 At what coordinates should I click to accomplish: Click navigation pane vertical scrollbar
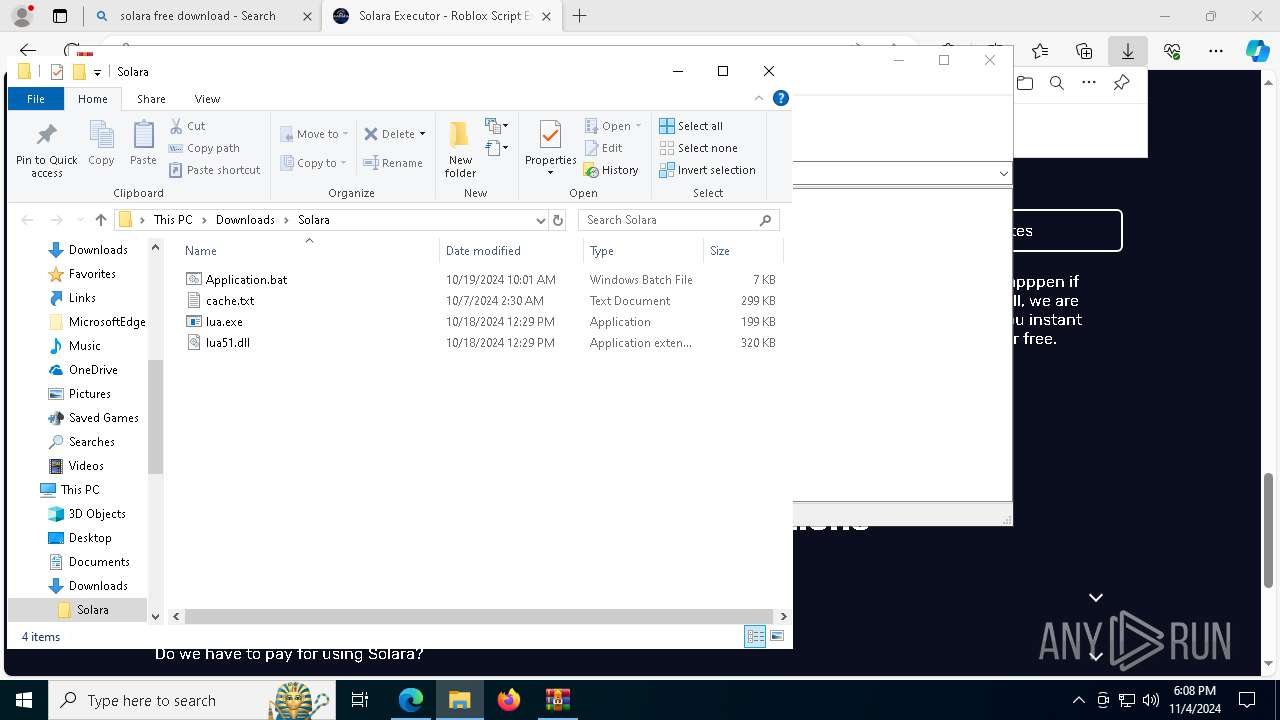click(155, 416)
